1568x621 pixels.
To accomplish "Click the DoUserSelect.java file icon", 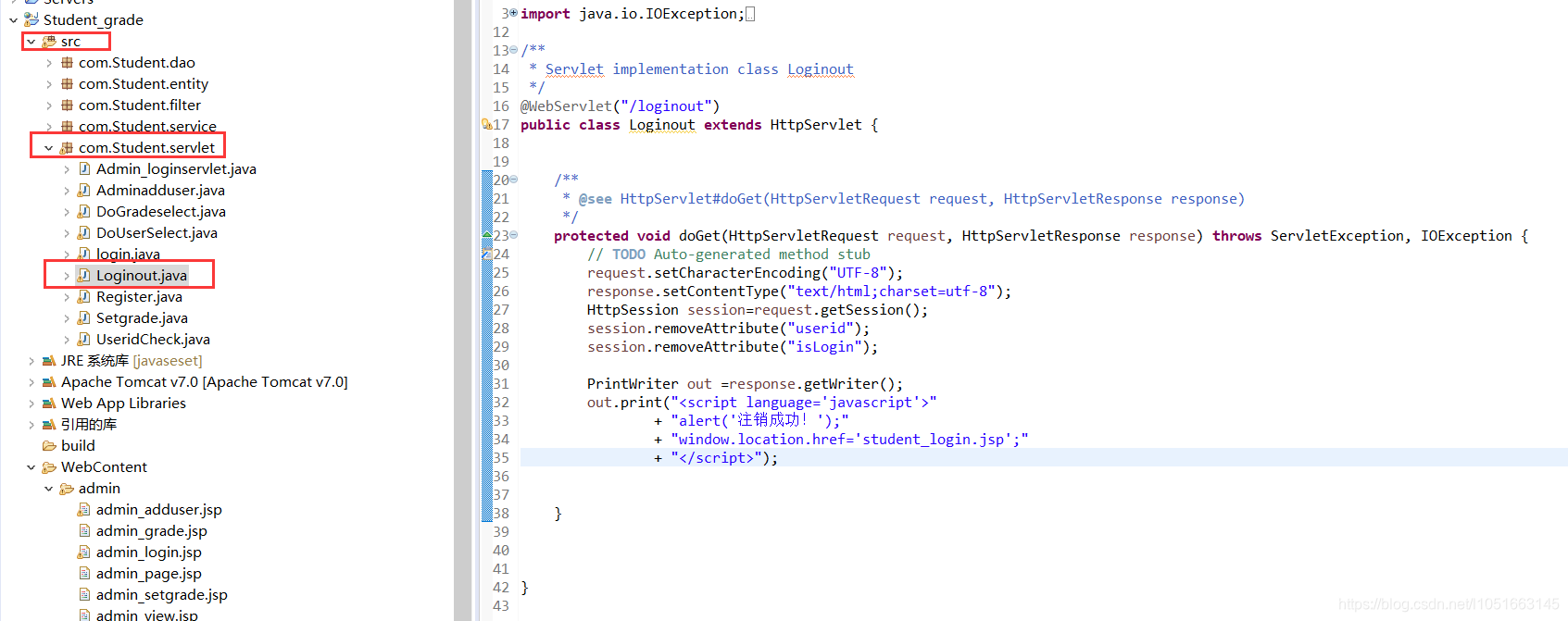I will coord(84,233).
